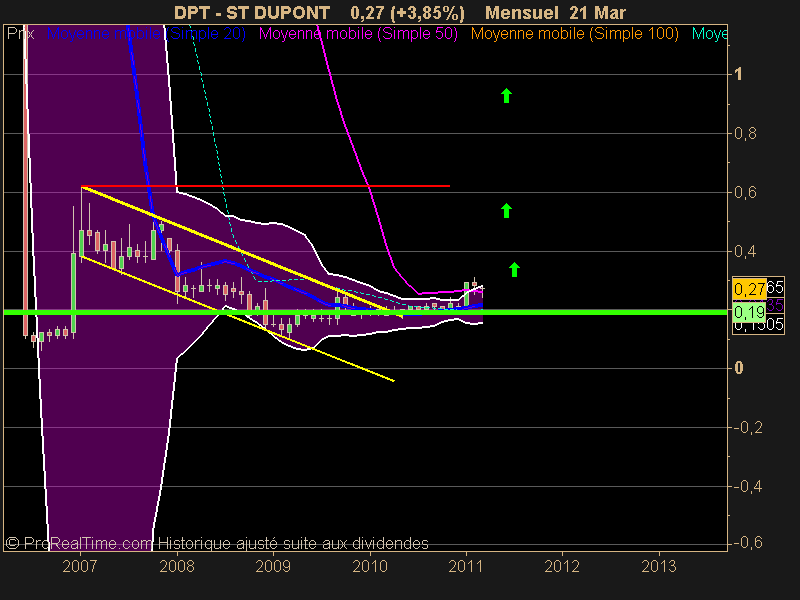
Task: Click the 2012 label on the time axis
Action: point(562,566)
